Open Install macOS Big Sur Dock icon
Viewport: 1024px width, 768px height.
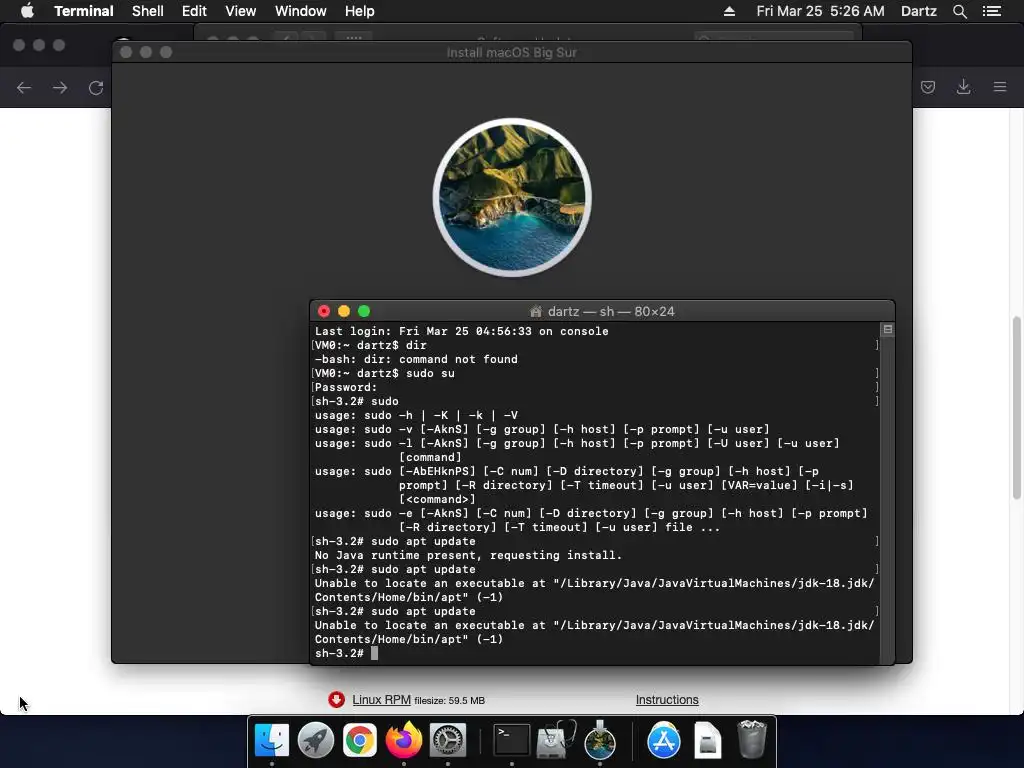pyautogui.click(x=600, y=739)
